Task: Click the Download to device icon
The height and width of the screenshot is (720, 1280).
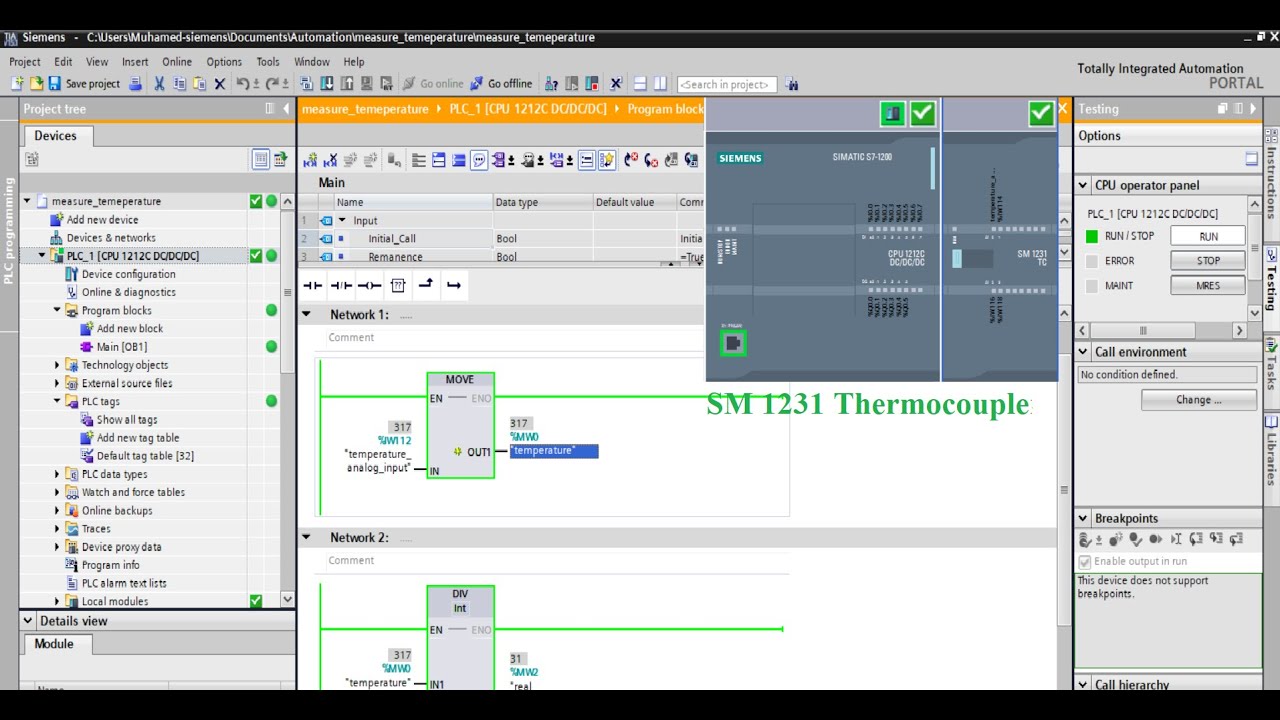Action: tap(327, 84)
